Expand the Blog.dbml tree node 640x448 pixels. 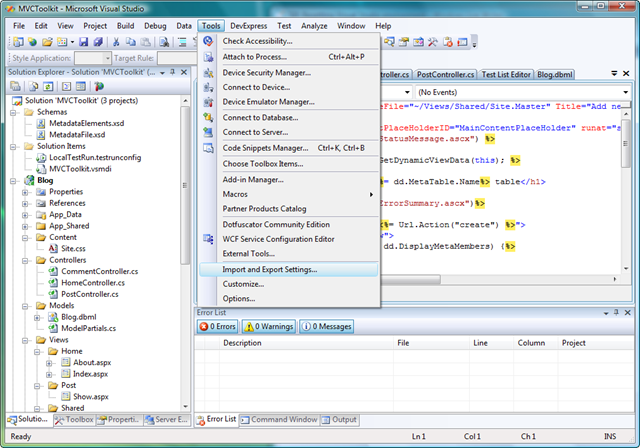click(x=37, y=317)
